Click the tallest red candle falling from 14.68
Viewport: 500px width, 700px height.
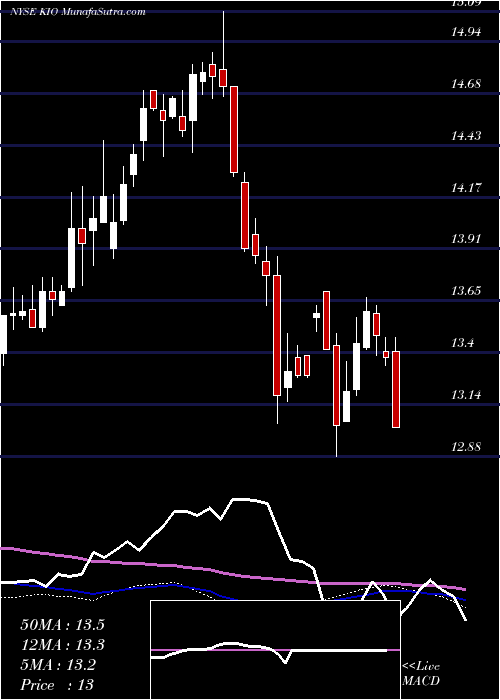[x=234, y=129]
